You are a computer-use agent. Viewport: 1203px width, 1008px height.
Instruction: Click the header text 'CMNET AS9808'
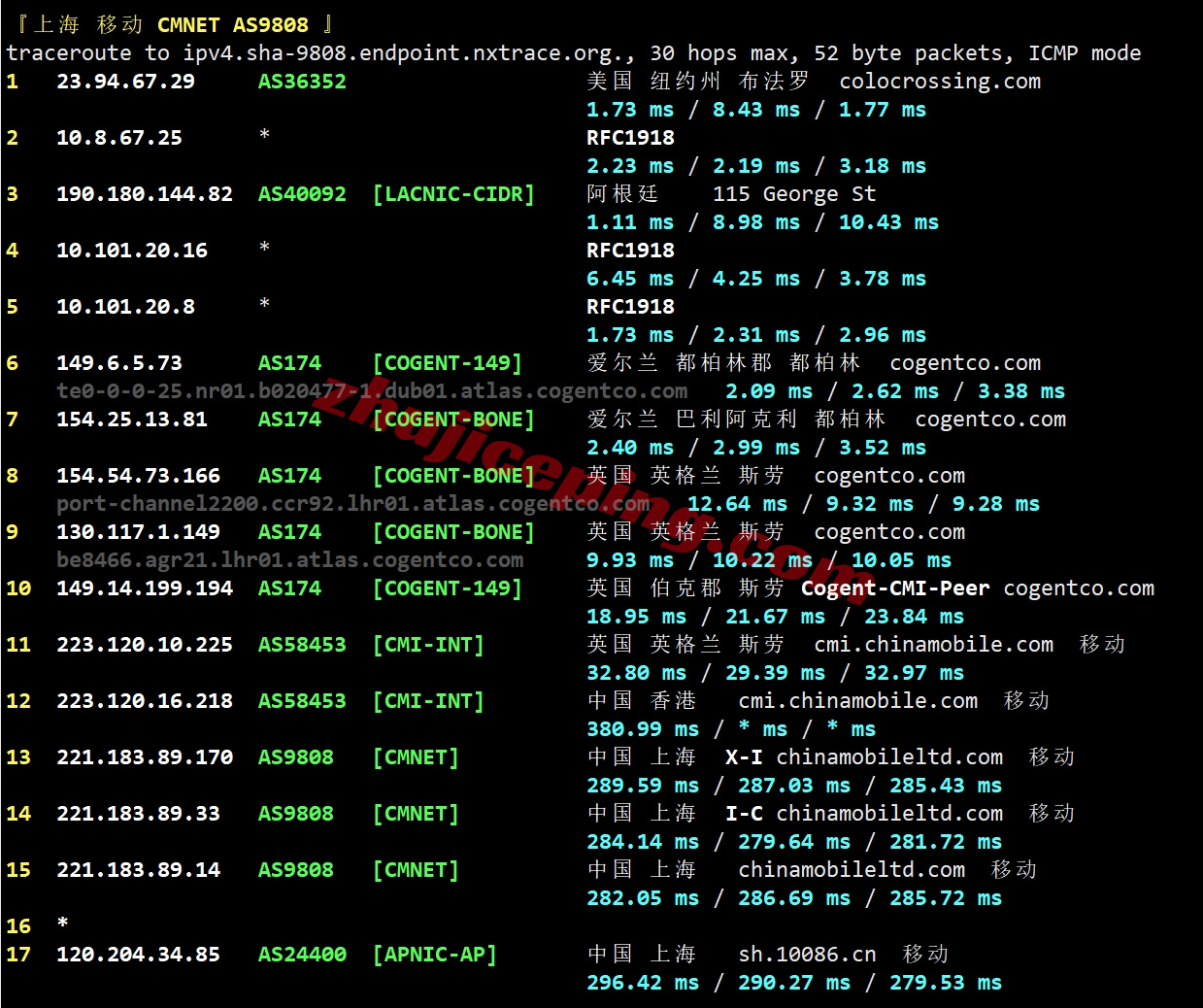(233, 25)
